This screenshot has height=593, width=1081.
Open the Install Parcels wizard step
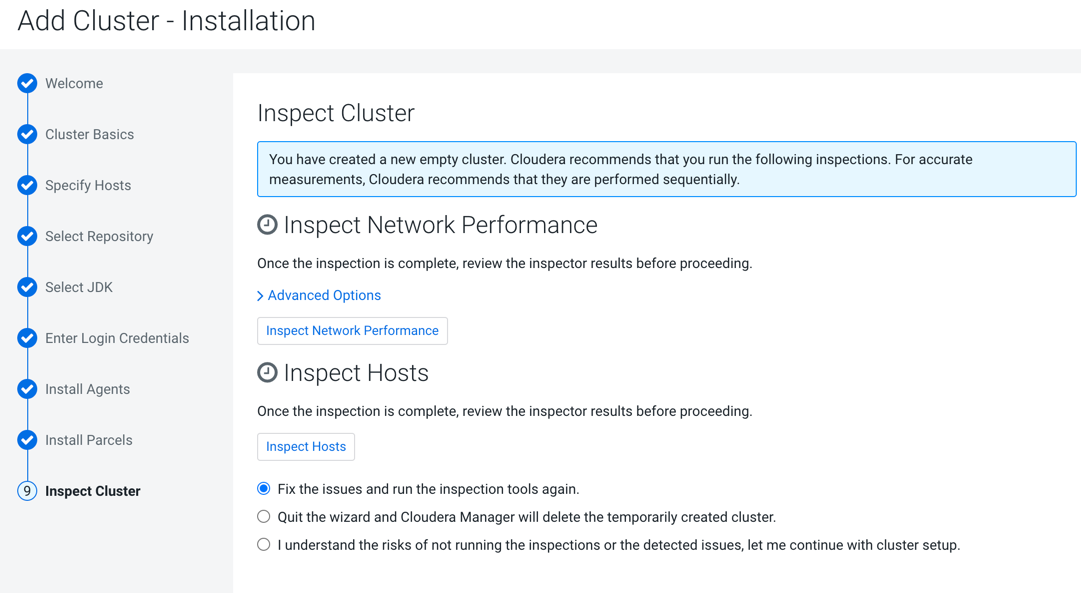pos(89,440)
